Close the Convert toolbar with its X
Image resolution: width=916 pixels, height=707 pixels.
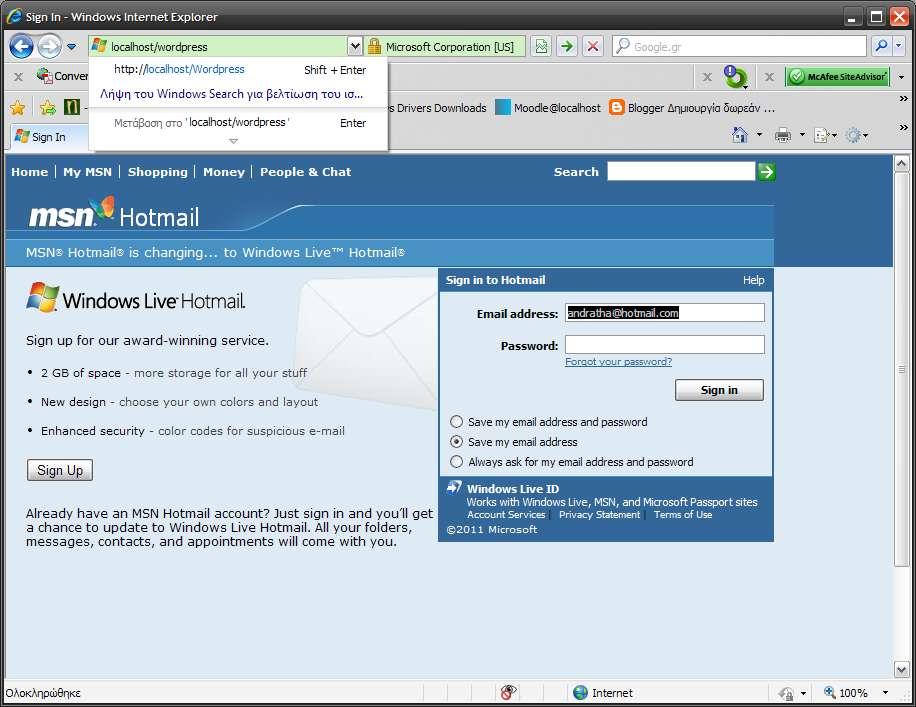[18, 77]
